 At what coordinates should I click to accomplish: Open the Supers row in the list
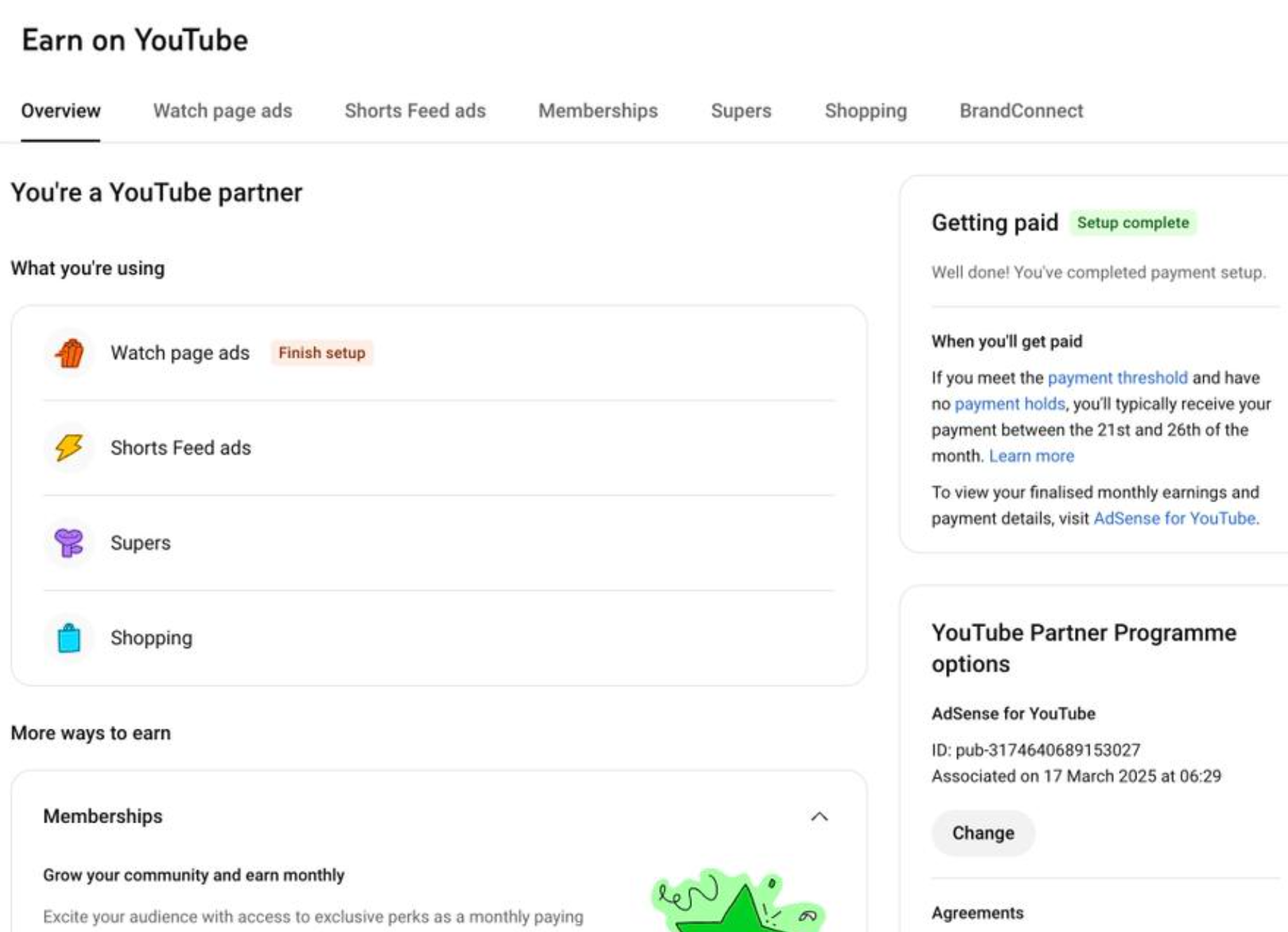439,543
